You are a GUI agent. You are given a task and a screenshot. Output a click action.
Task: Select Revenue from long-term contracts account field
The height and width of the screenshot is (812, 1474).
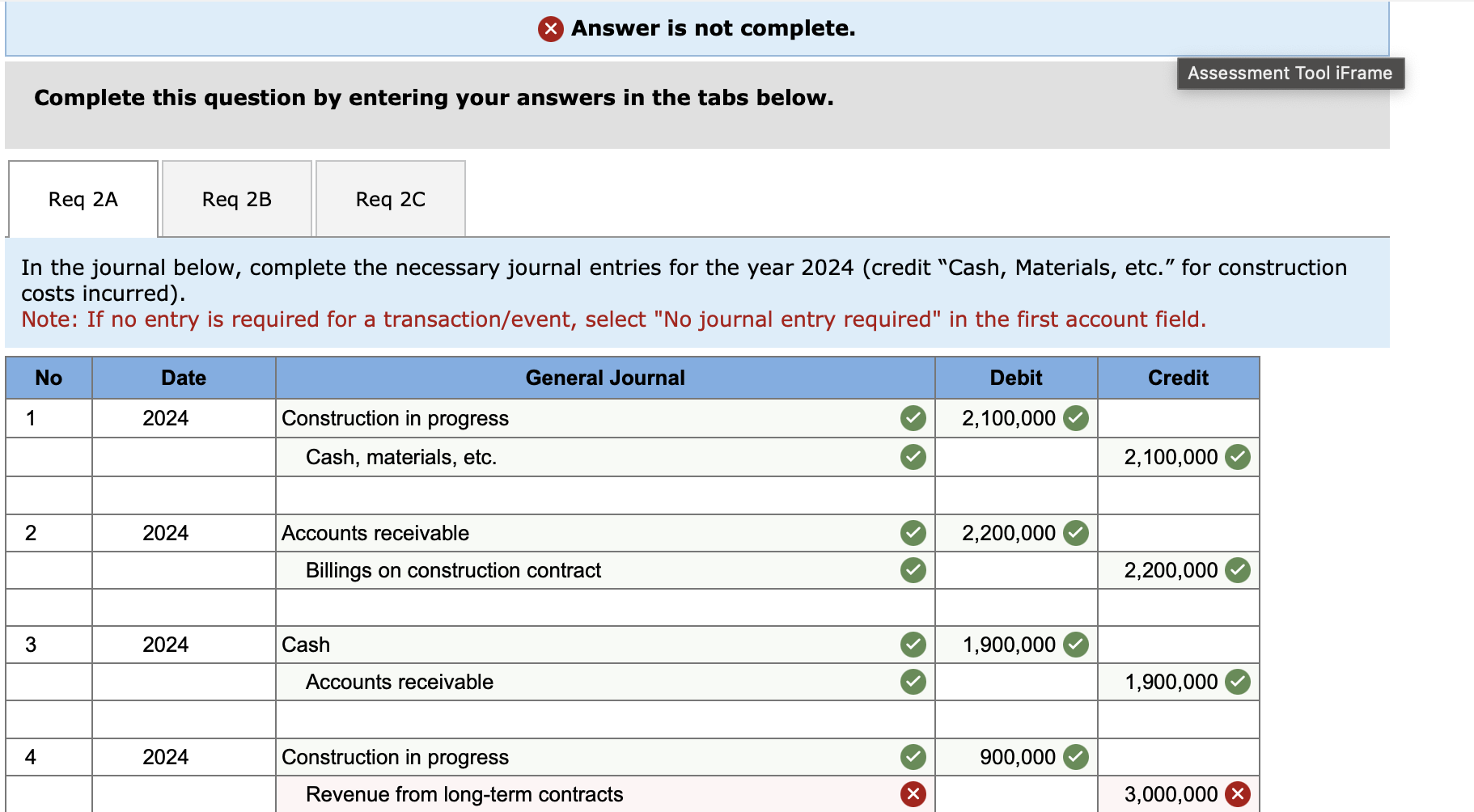coord(605,794)
